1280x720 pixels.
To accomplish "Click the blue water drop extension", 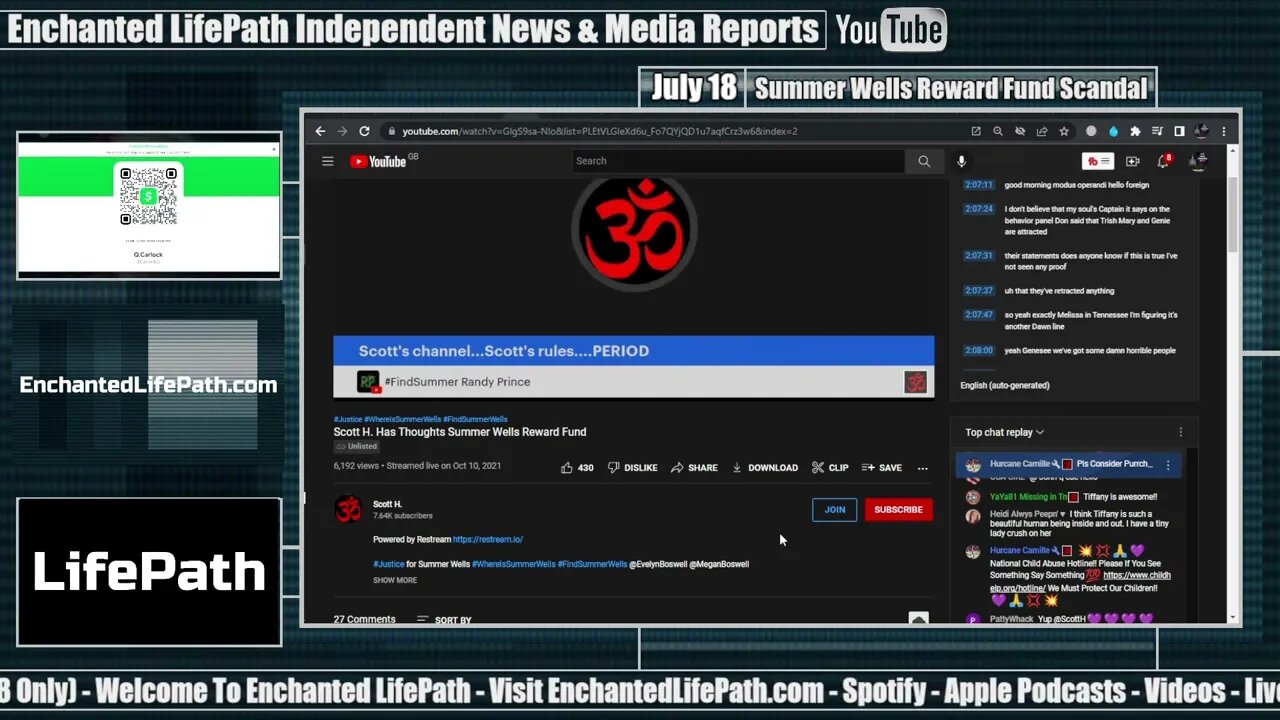I will click(x=1113, y=131).
